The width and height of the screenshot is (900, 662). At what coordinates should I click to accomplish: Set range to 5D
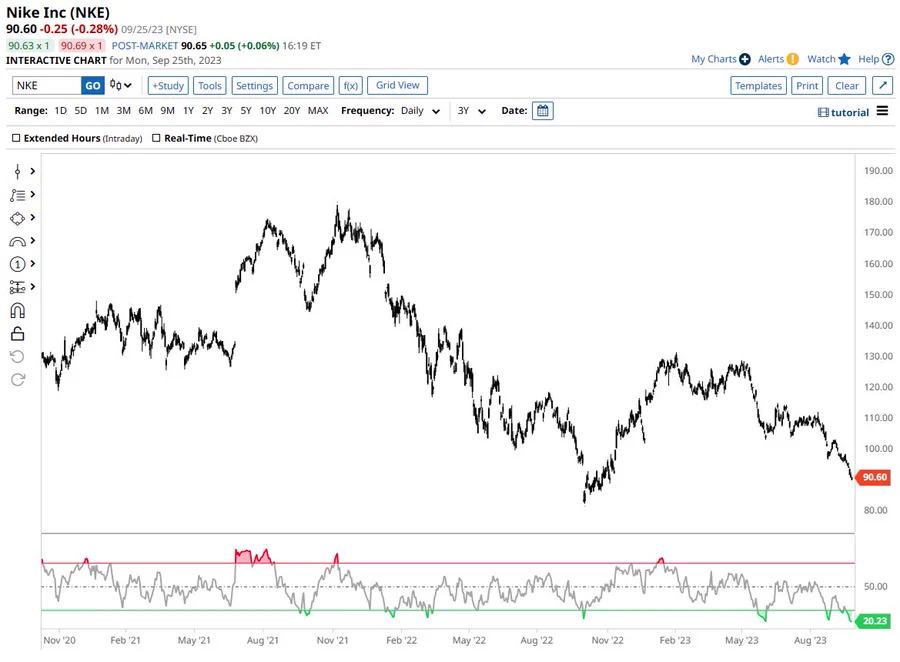80,111
